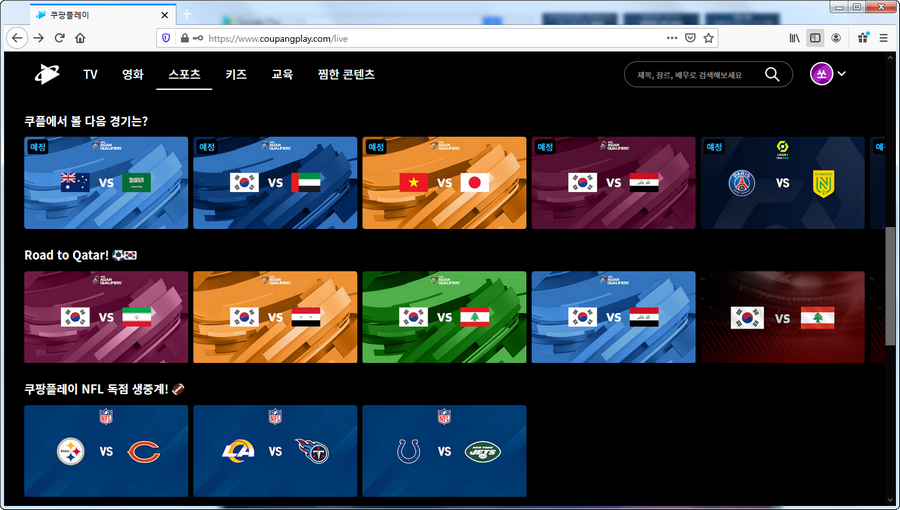The image size is (900, 510).
Task: Open green Korea vs Lebanon card
Action: (x=444, y=317)
